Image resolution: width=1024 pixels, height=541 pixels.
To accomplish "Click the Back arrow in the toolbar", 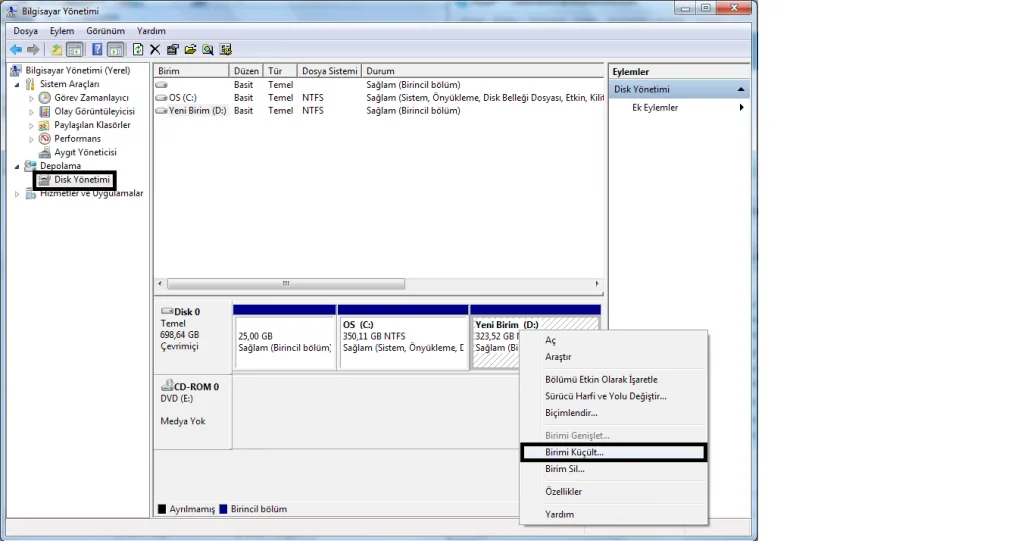I will 16,49.
